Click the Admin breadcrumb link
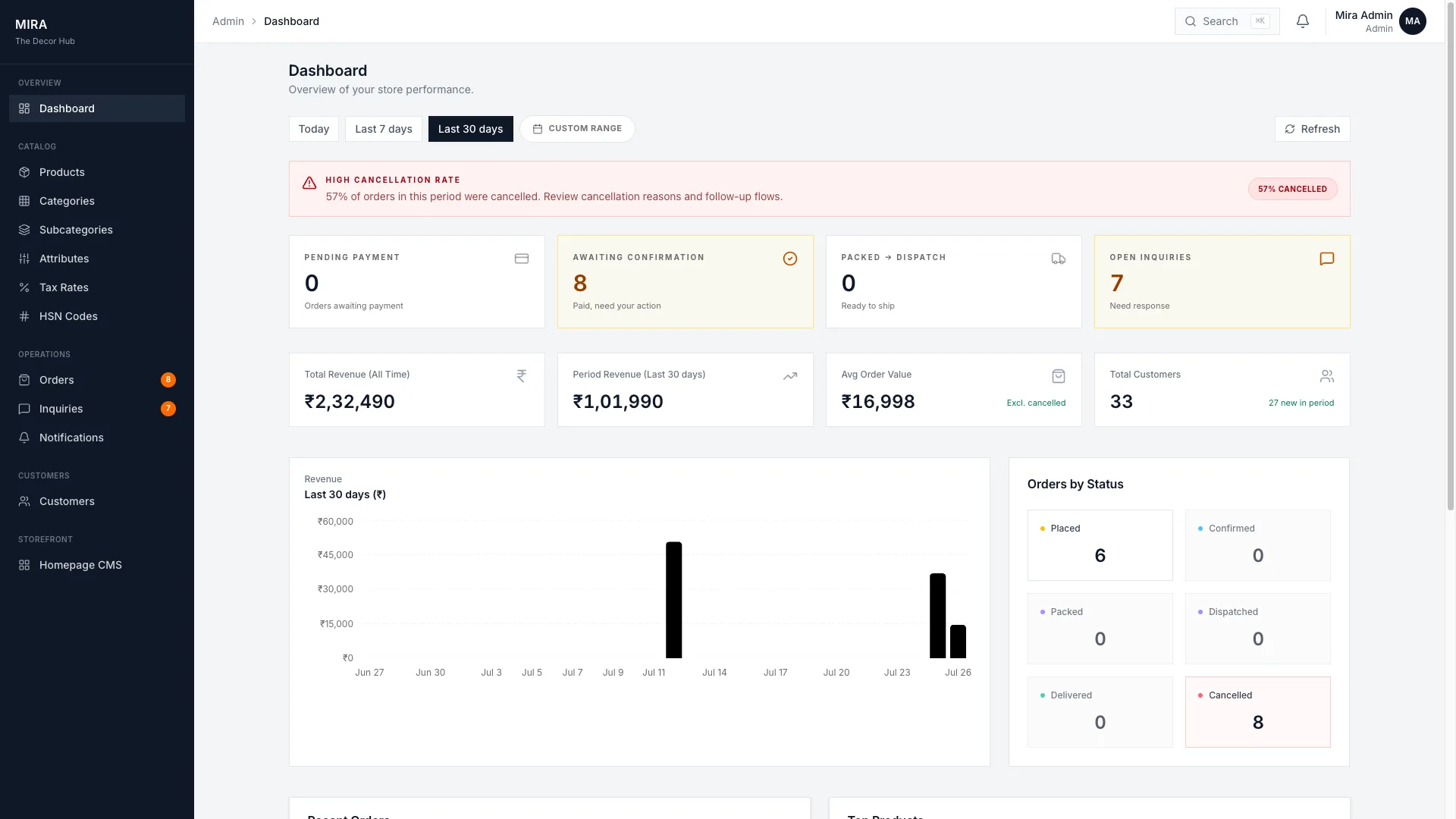The width and height of the screenshot is (1456, 819). [x=228, y=21]
